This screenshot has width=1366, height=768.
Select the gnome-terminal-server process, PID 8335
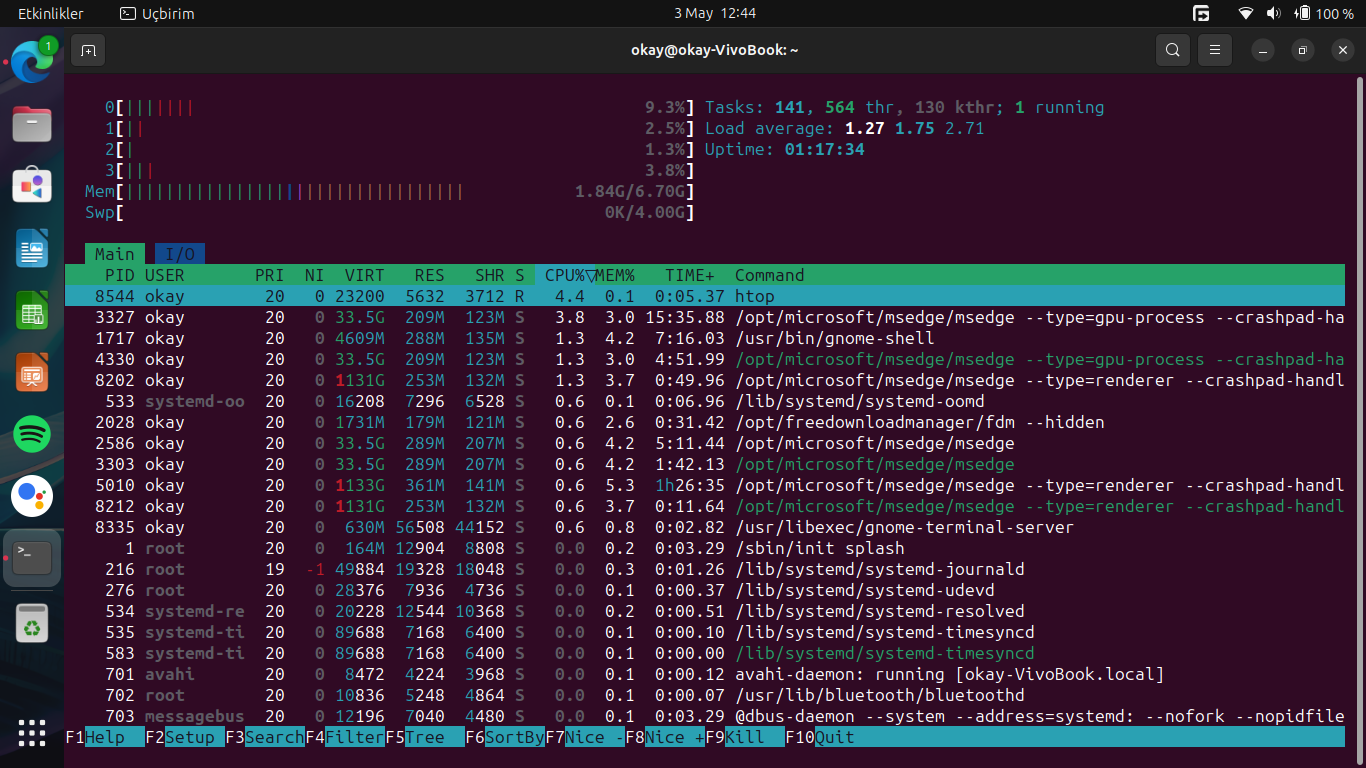pos(705,527)
